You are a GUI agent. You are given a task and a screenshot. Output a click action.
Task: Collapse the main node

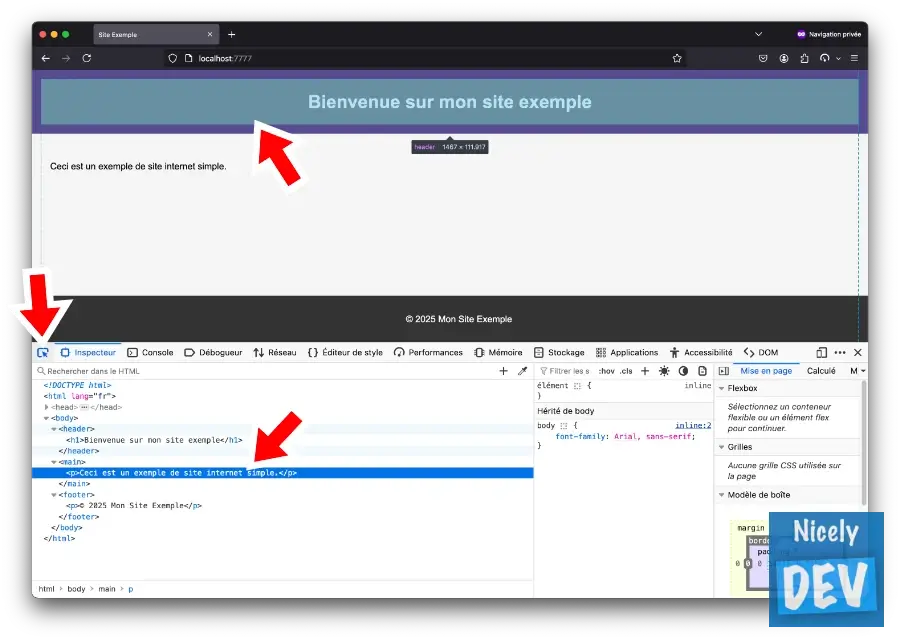(54, 462)
